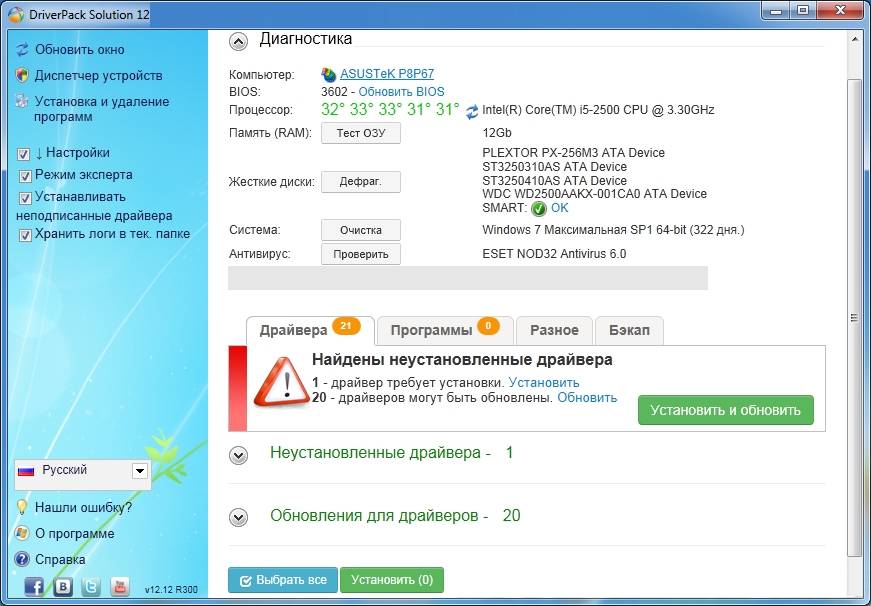Viewport: 871px width, 606px height.
Task: Click the Обновить BIOS link
Action: [x=401, y=92]
